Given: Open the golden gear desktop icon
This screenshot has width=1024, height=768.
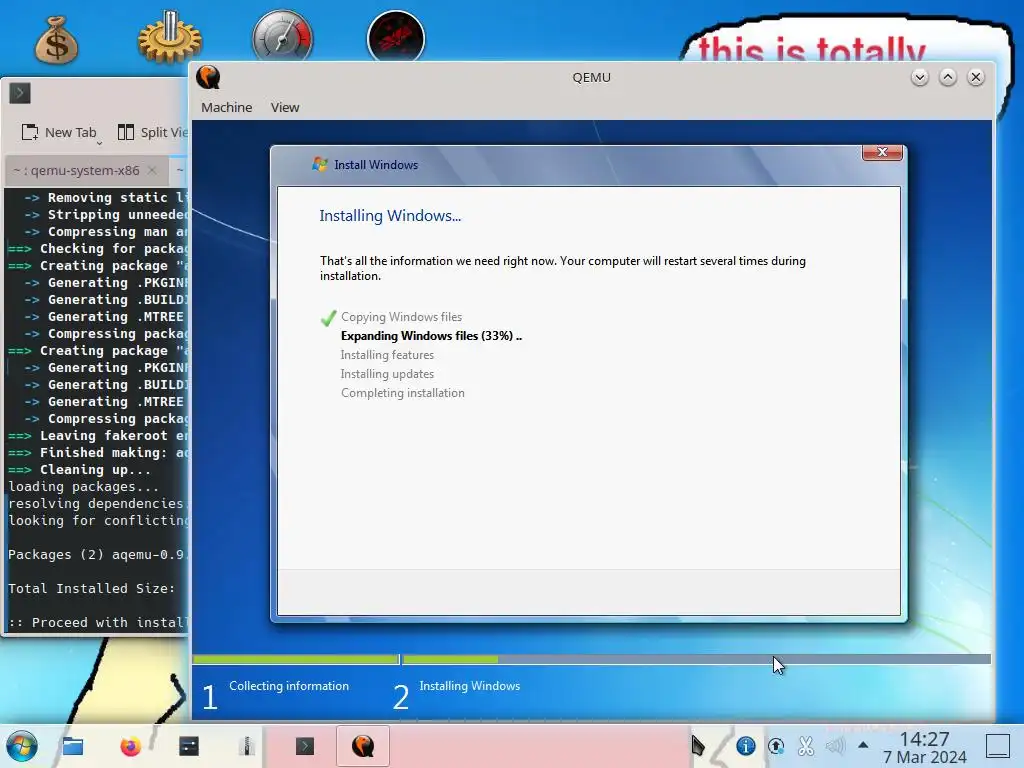Looking at the screenshot, I should tap(170, 37).
